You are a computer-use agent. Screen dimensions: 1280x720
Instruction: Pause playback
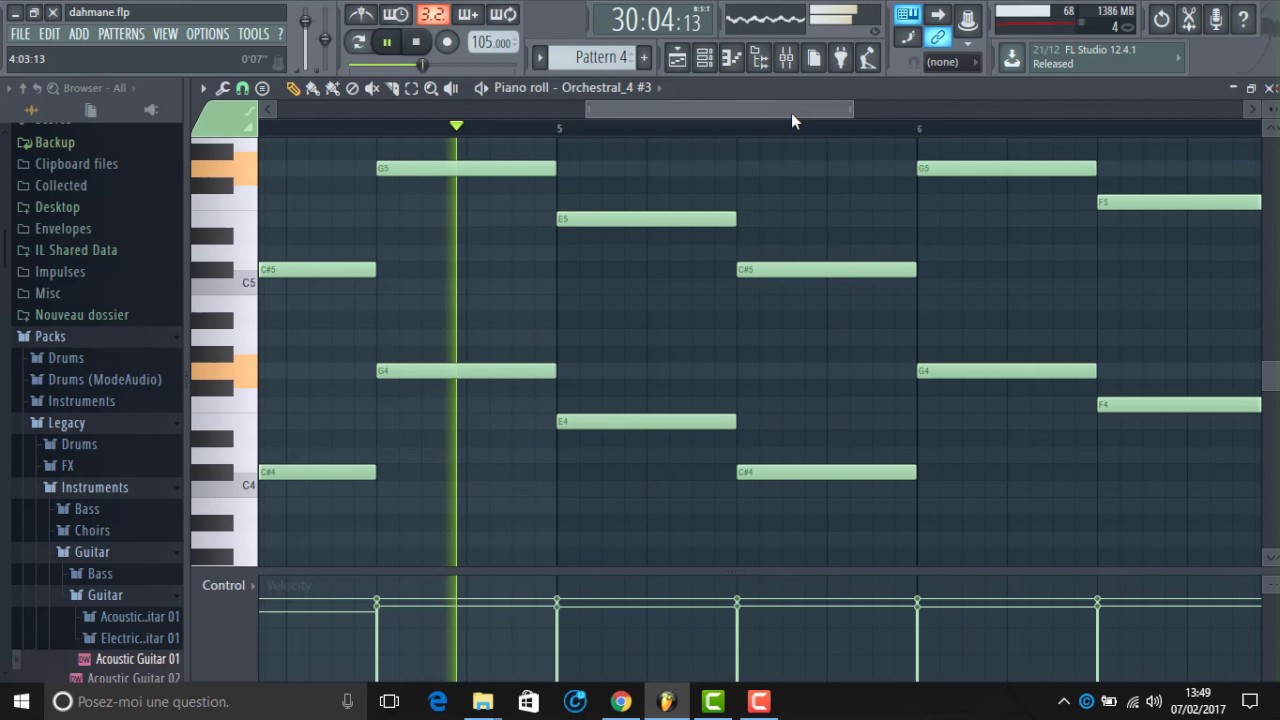pos(387,42)
